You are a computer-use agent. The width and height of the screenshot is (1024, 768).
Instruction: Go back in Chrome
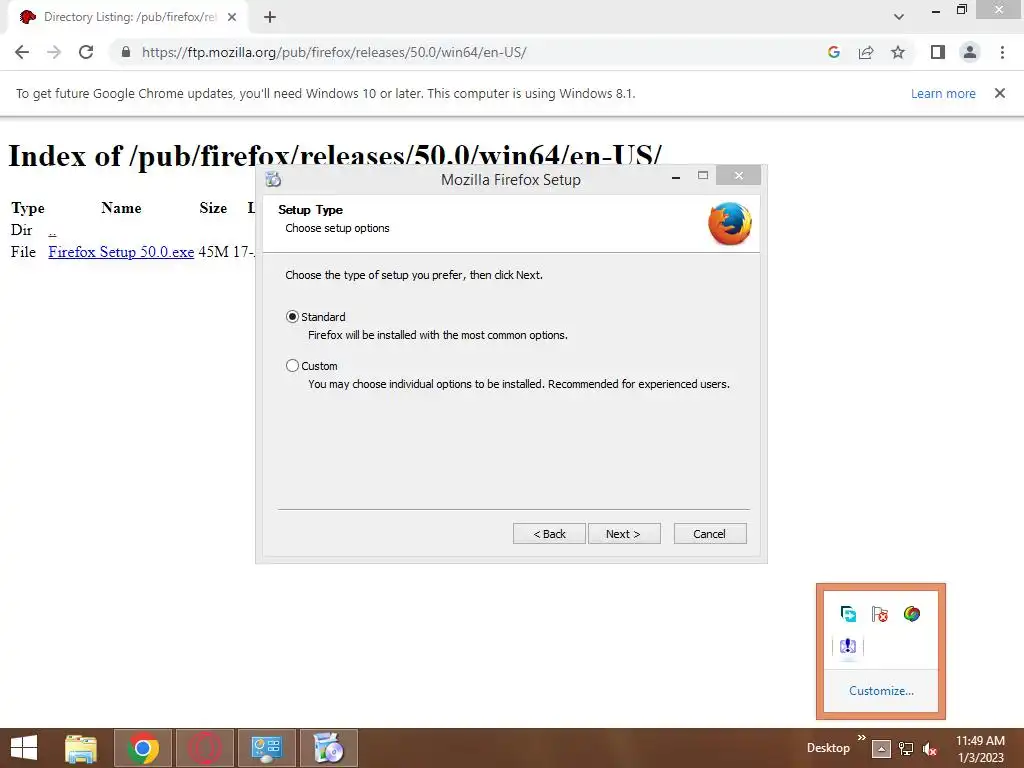point(22,52)
